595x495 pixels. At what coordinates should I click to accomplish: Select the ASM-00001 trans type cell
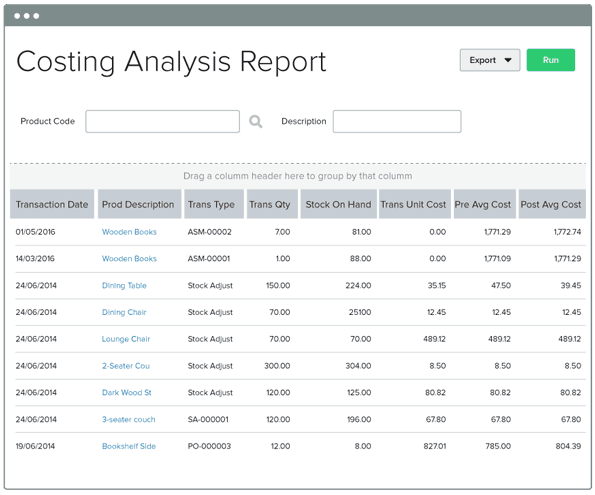(209, 259)
